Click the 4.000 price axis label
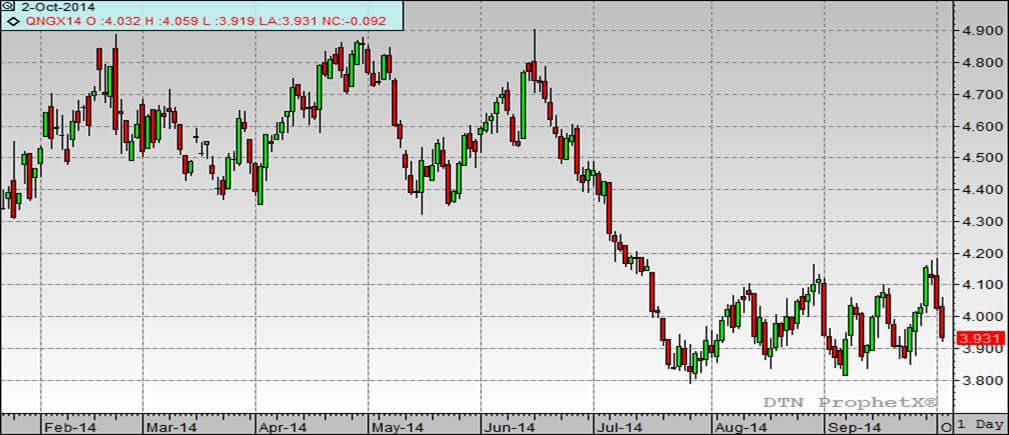The width and height of the screenshot is (1009, 435). [x=981, y=317]
